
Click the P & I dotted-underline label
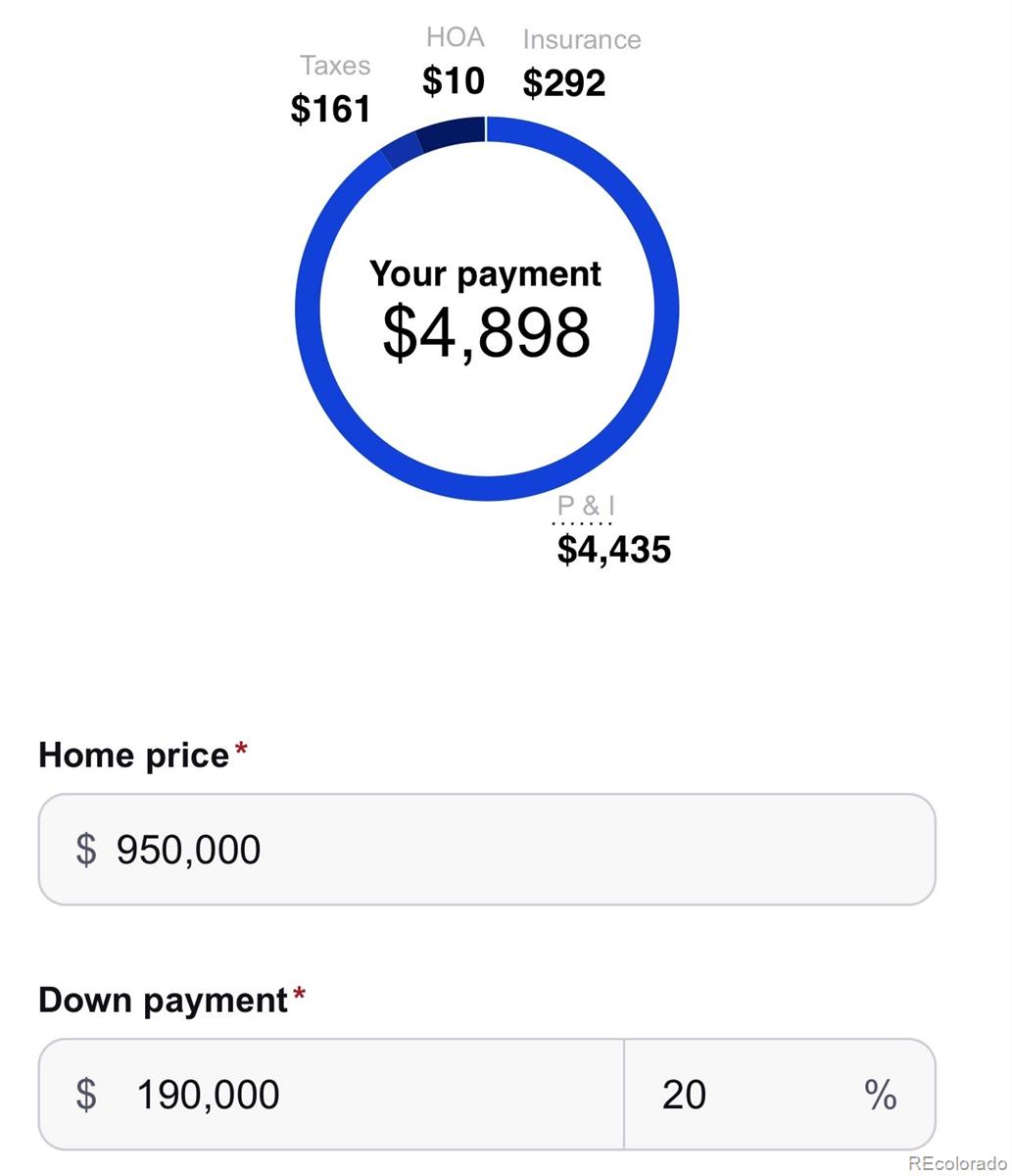(586, 507)
